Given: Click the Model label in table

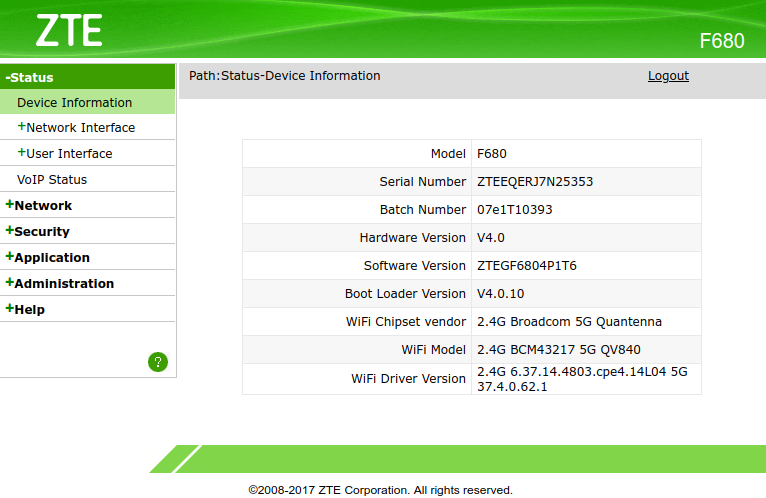Looking at the screenshot, I should tap(448, 153).
